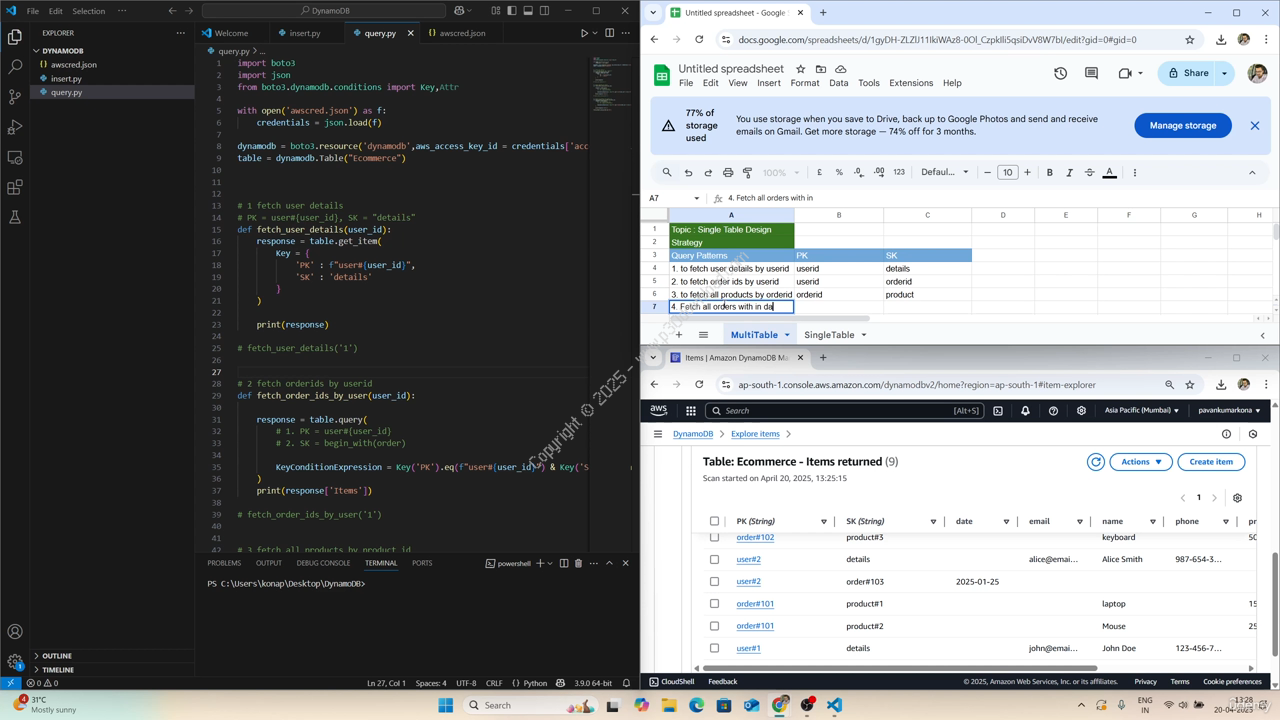Open the PROBLEMS panel tab
Viewport: 1280px width, 720px height.
click(224, 563)
